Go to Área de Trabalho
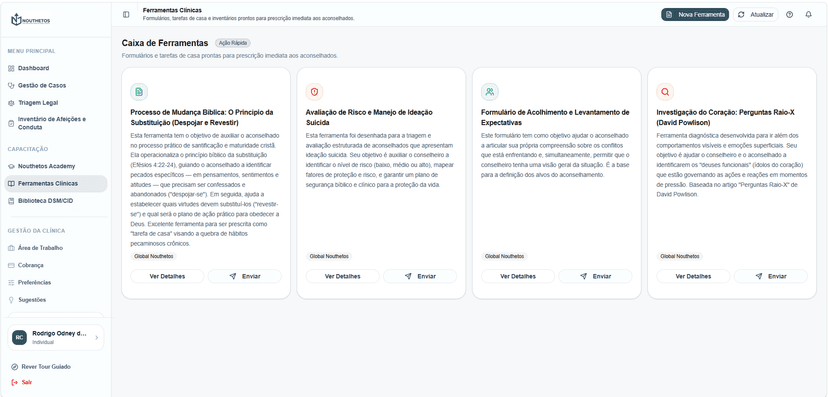The height and width of the screenshot is (397, 828). 57,248
